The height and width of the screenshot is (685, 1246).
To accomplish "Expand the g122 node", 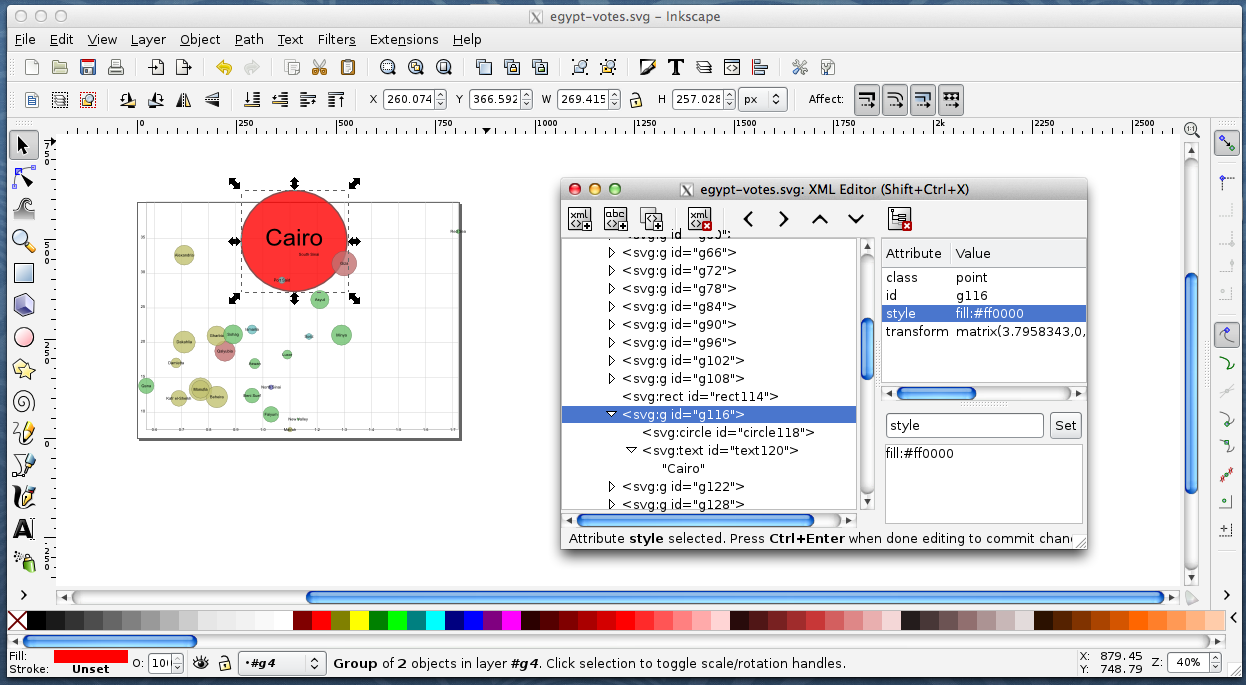I will point(612,487).
